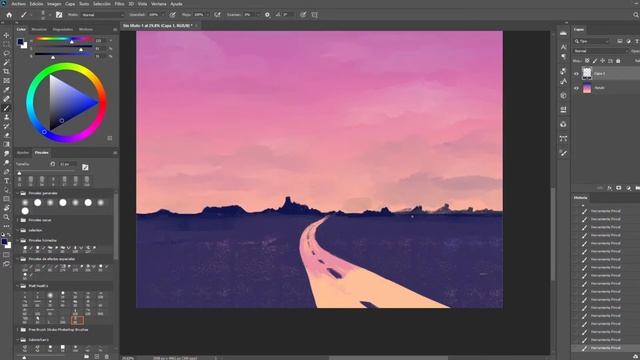Open the Imagen menu
This screenshot has height=360, width=640.
[x=54, y=4]
